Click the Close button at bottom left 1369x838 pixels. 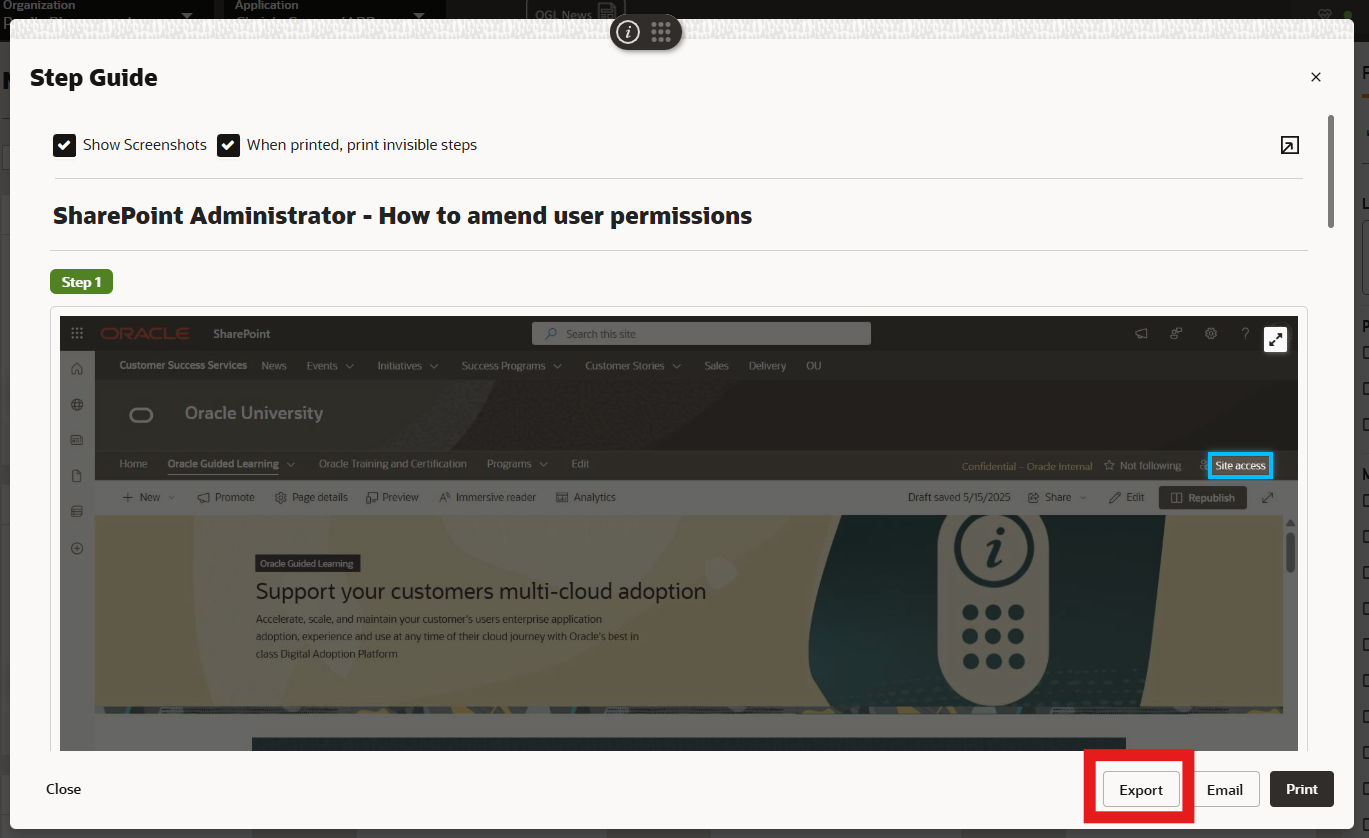tap(63, 789)
